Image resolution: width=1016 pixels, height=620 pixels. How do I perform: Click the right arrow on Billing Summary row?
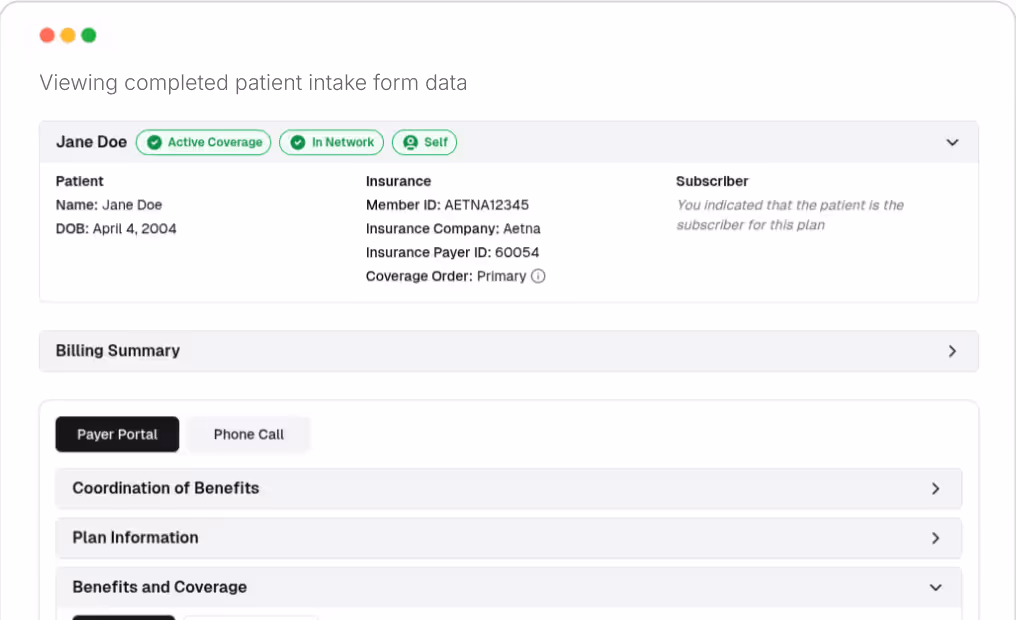(951, 351)
